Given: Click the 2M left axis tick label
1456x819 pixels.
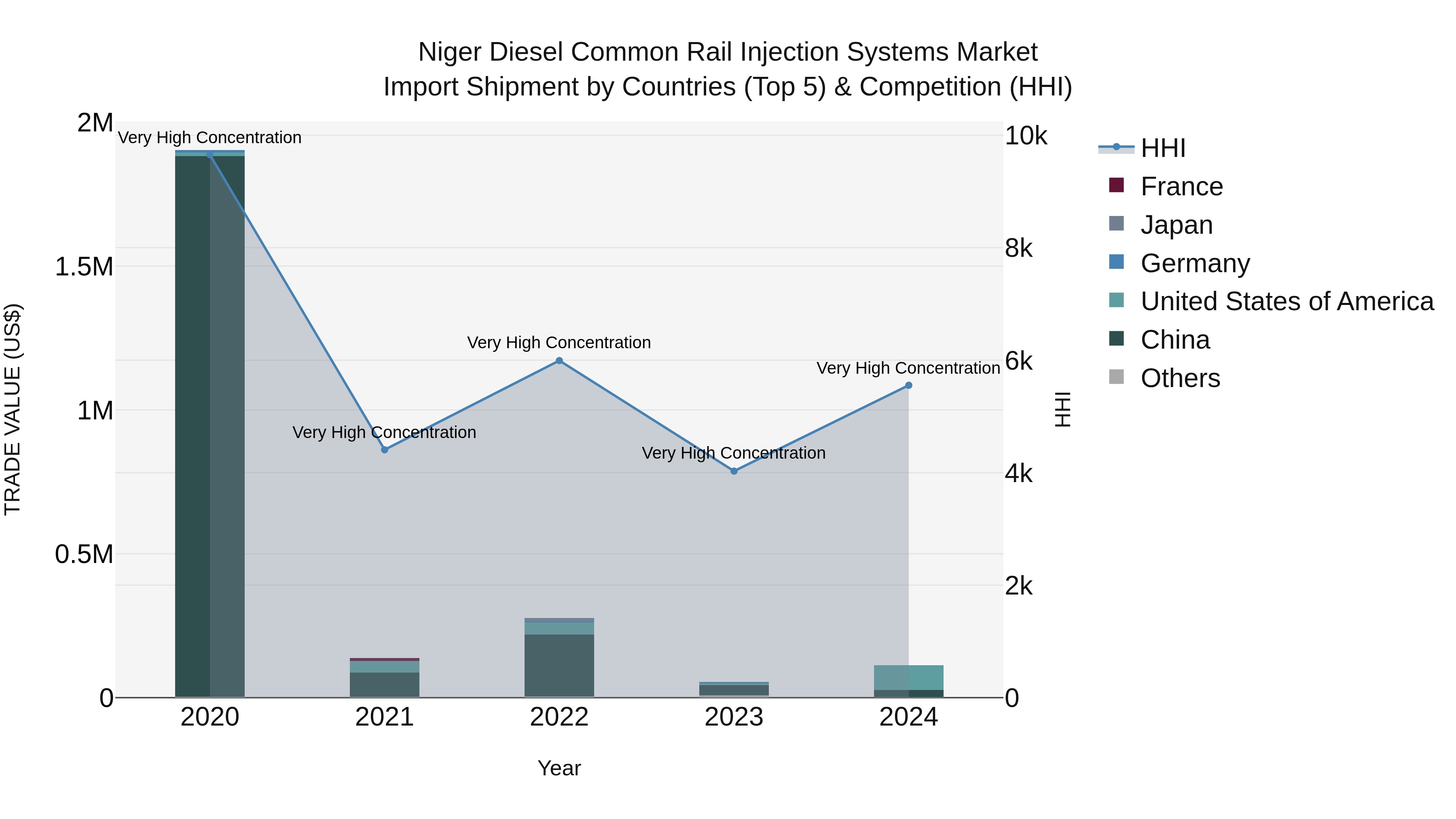Looking at the screenshot, I should tap(95, 123).
